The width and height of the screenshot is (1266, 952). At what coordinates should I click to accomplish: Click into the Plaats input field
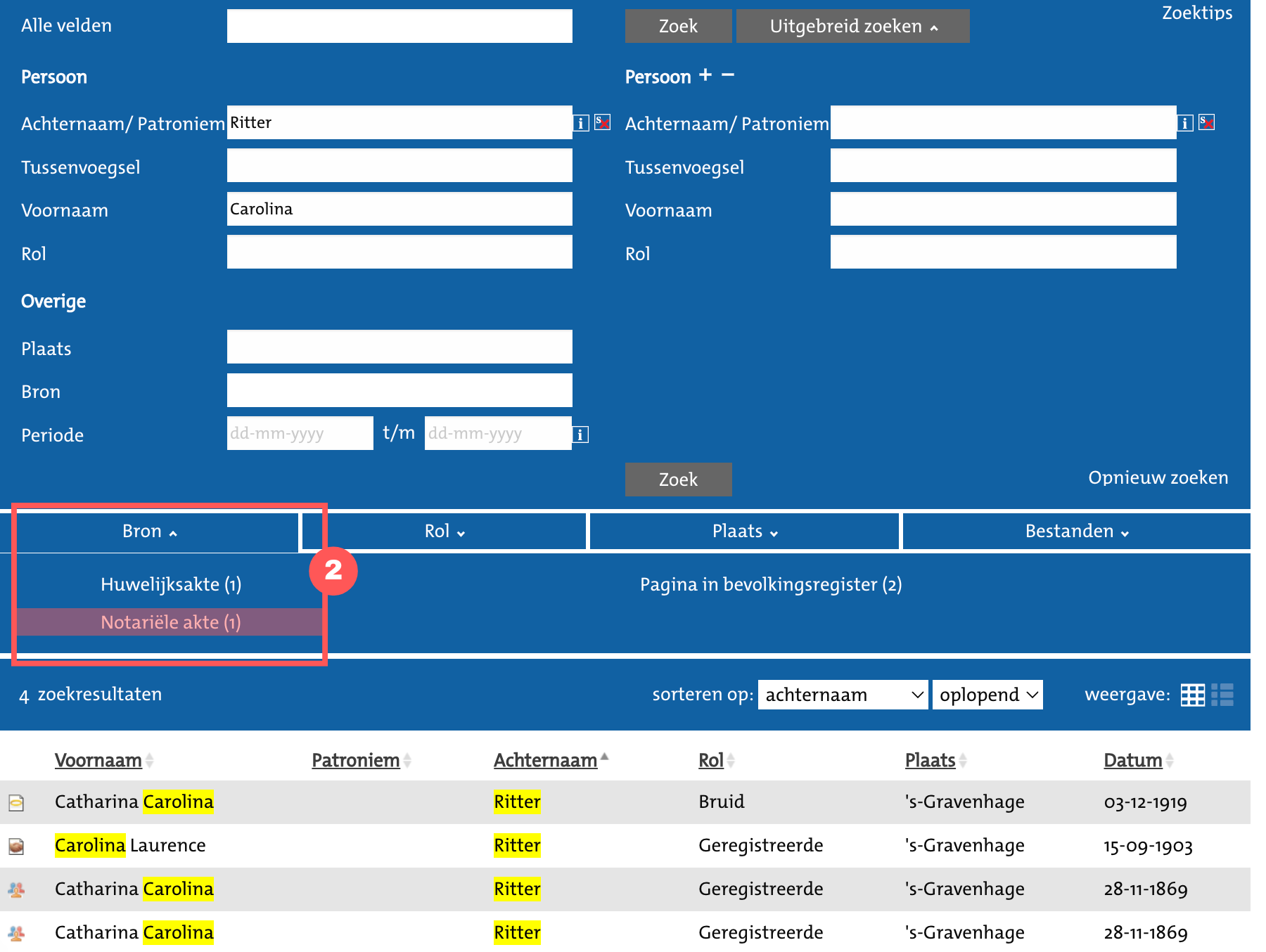point(399,347)
